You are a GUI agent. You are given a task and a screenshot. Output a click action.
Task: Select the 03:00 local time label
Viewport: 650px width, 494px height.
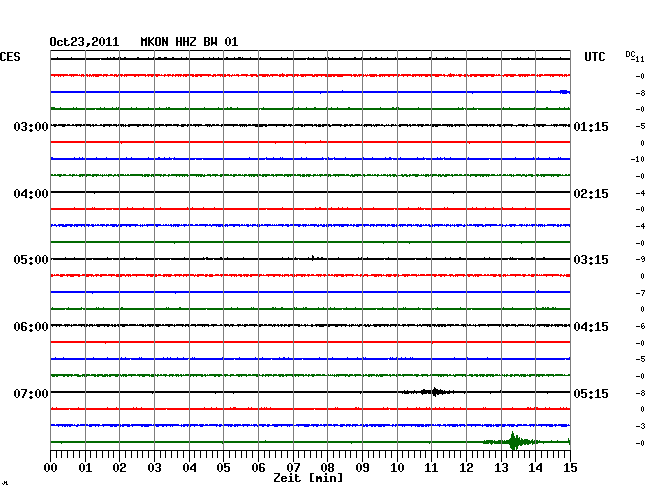tap(31, 126)
